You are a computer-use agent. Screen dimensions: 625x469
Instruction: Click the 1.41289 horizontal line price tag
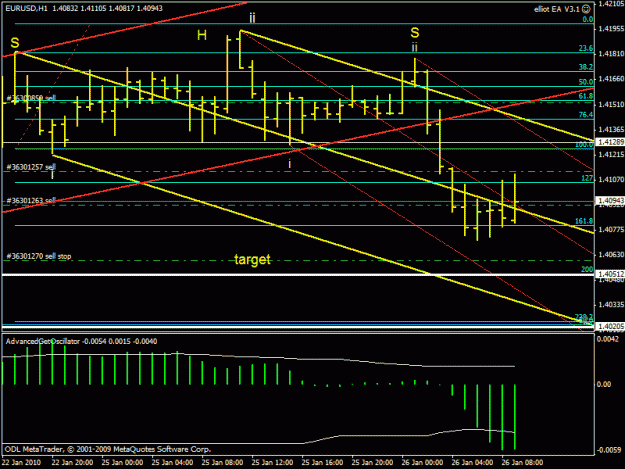tap(610, 142)
